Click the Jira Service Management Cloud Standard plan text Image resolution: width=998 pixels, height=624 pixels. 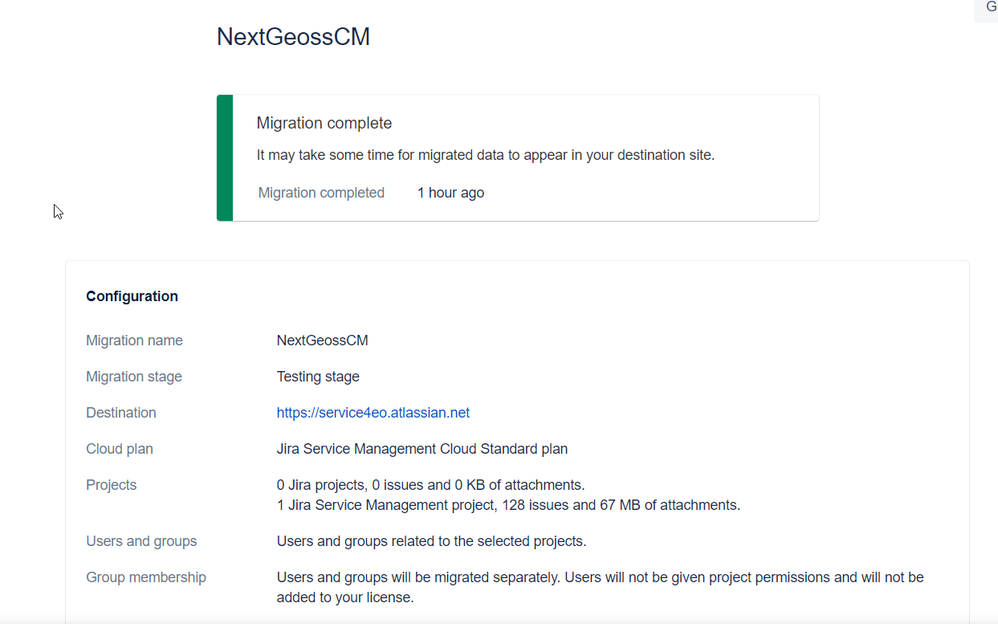pos(422,449)
